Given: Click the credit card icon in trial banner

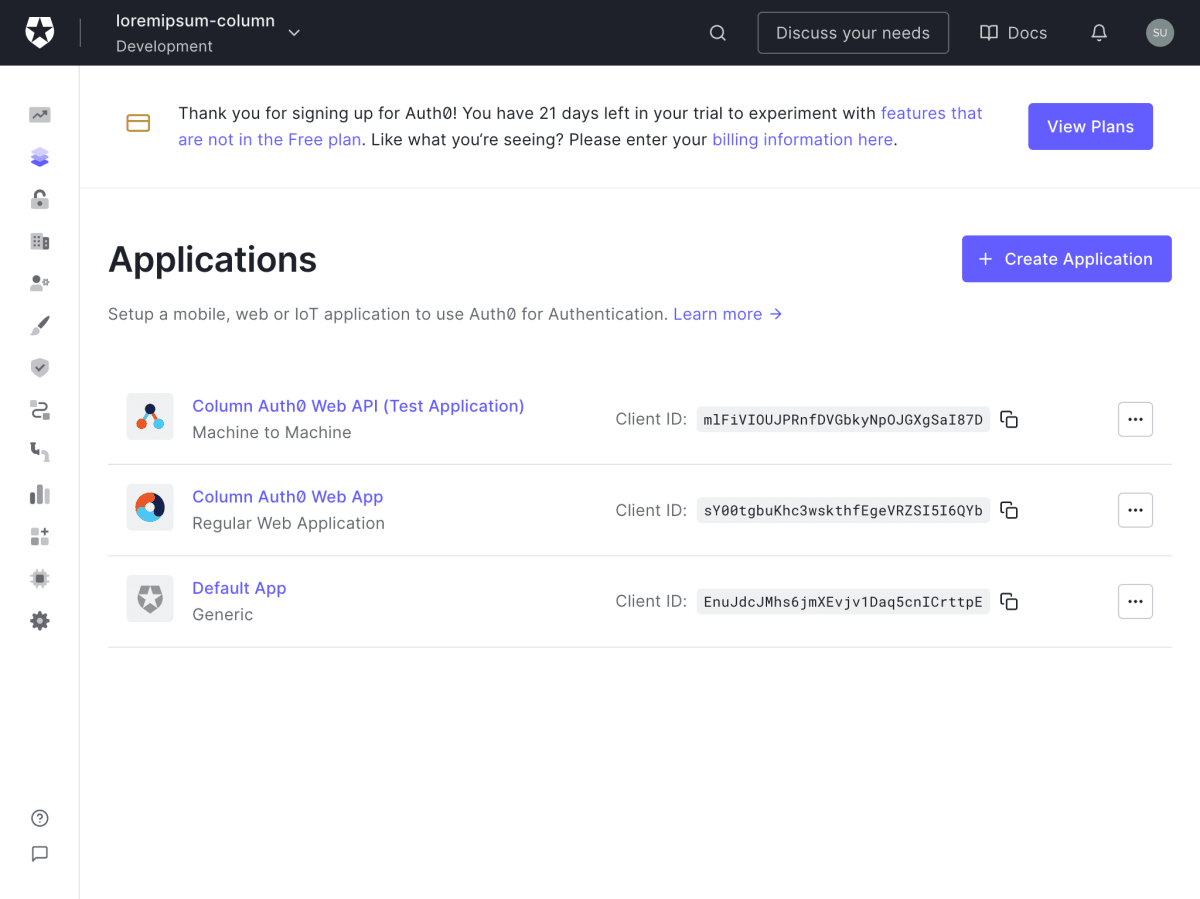Looking at the screenshot, I should tap(138, 123).
